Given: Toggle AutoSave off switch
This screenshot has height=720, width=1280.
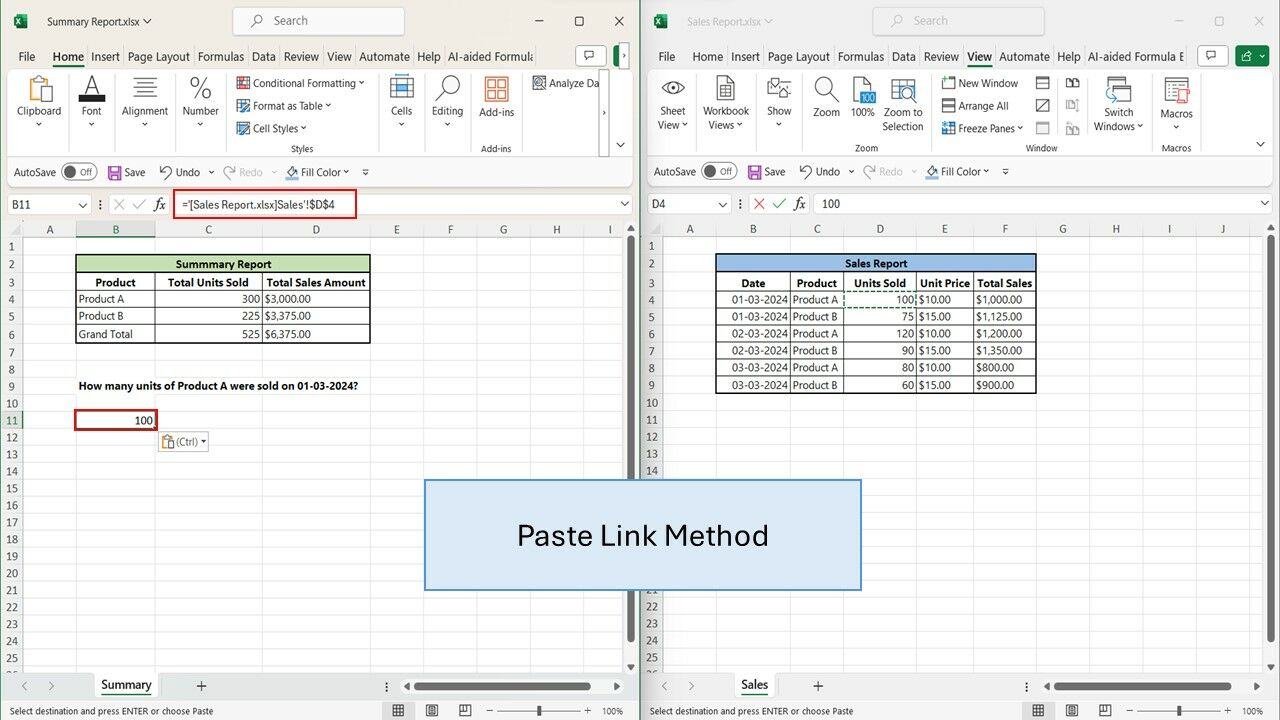Looking at the screenshot, I should pyautogui.click(x=79, y=171).
